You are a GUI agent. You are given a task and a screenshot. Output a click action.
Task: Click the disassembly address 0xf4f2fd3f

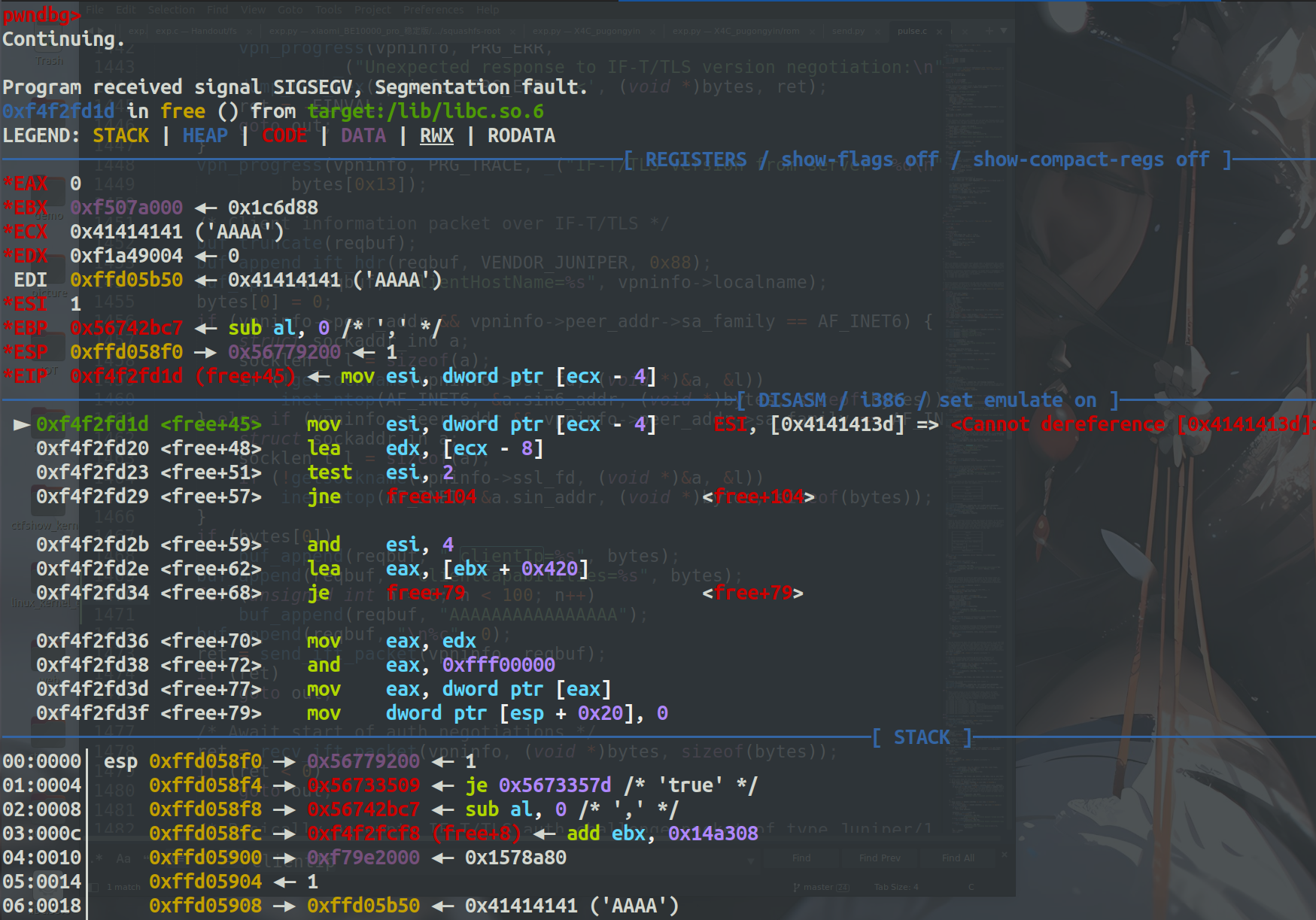coord(93,713)
